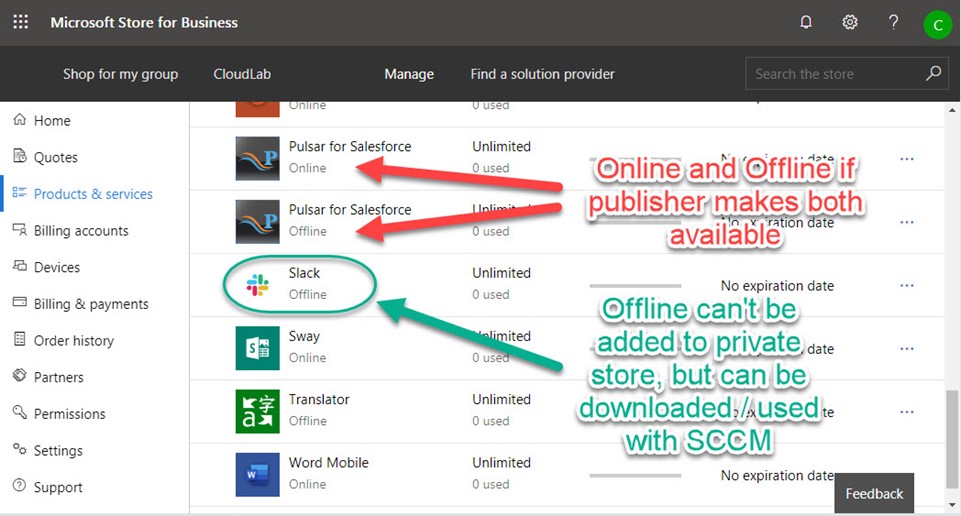
Task: Open the app launcher waffle icon
Action: coord(20,22)
